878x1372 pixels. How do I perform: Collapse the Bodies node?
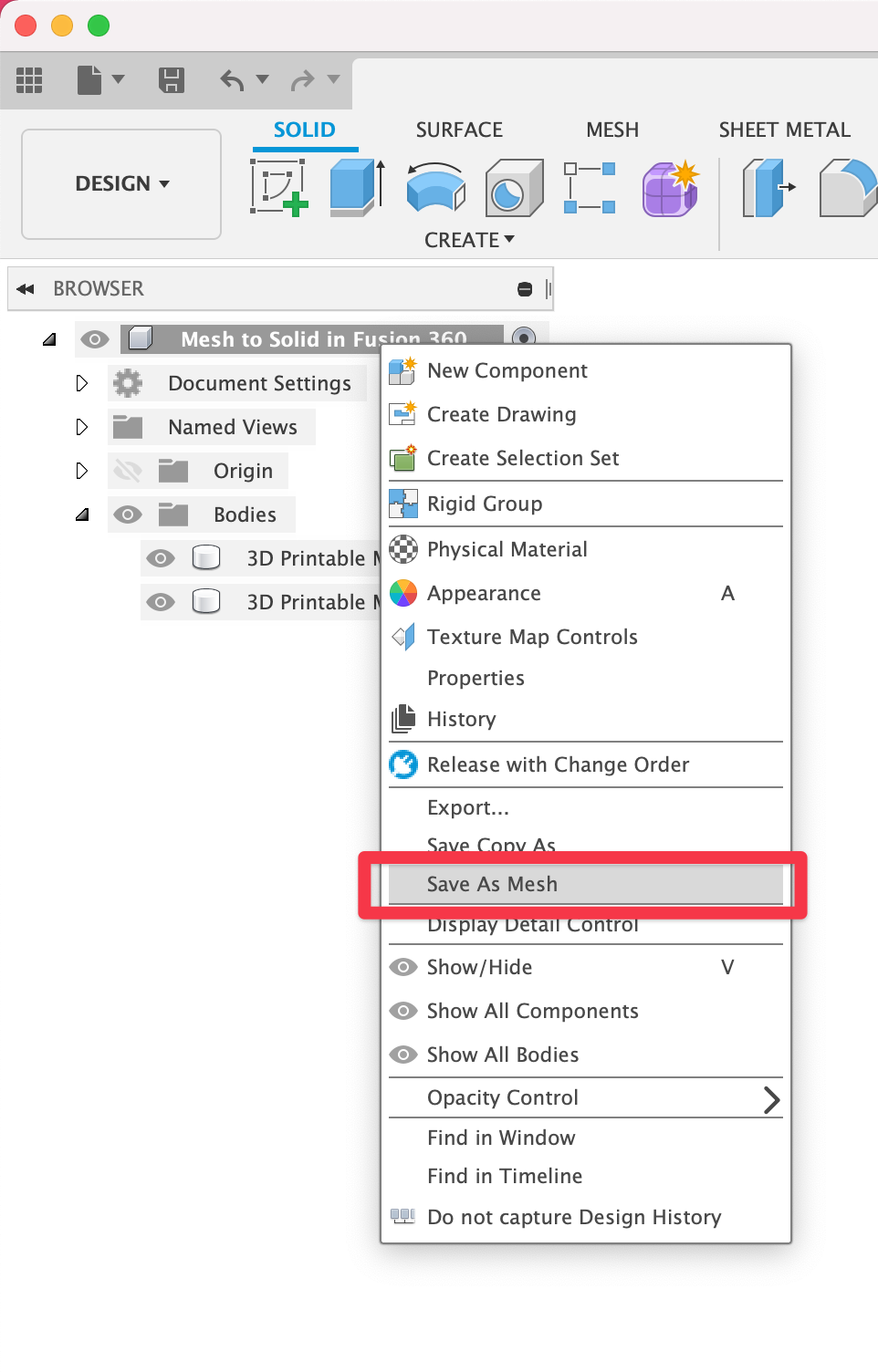[x=82, y=514]
